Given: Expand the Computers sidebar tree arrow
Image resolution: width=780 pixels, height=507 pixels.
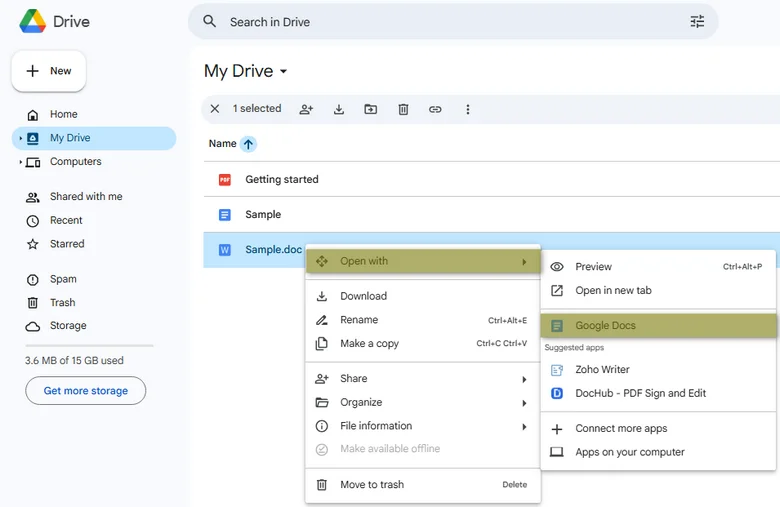Looking at the screenshot, I should coord(20,162).
